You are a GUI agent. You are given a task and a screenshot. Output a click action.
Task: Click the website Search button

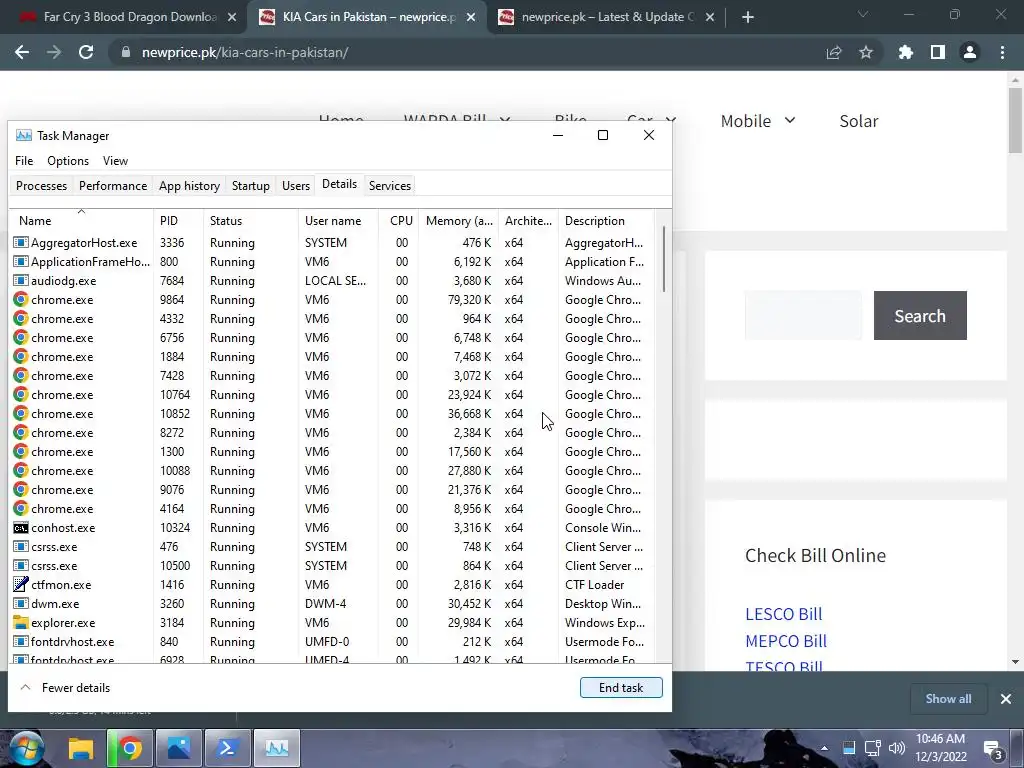pyautogui.click(x=920, y=315)
